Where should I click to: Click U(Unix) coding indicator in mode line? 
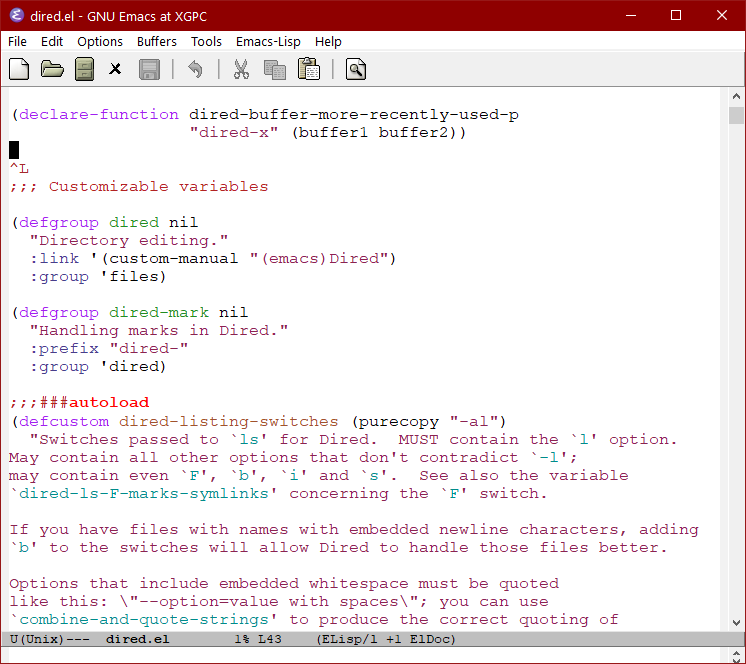click(x=37, y=639)
